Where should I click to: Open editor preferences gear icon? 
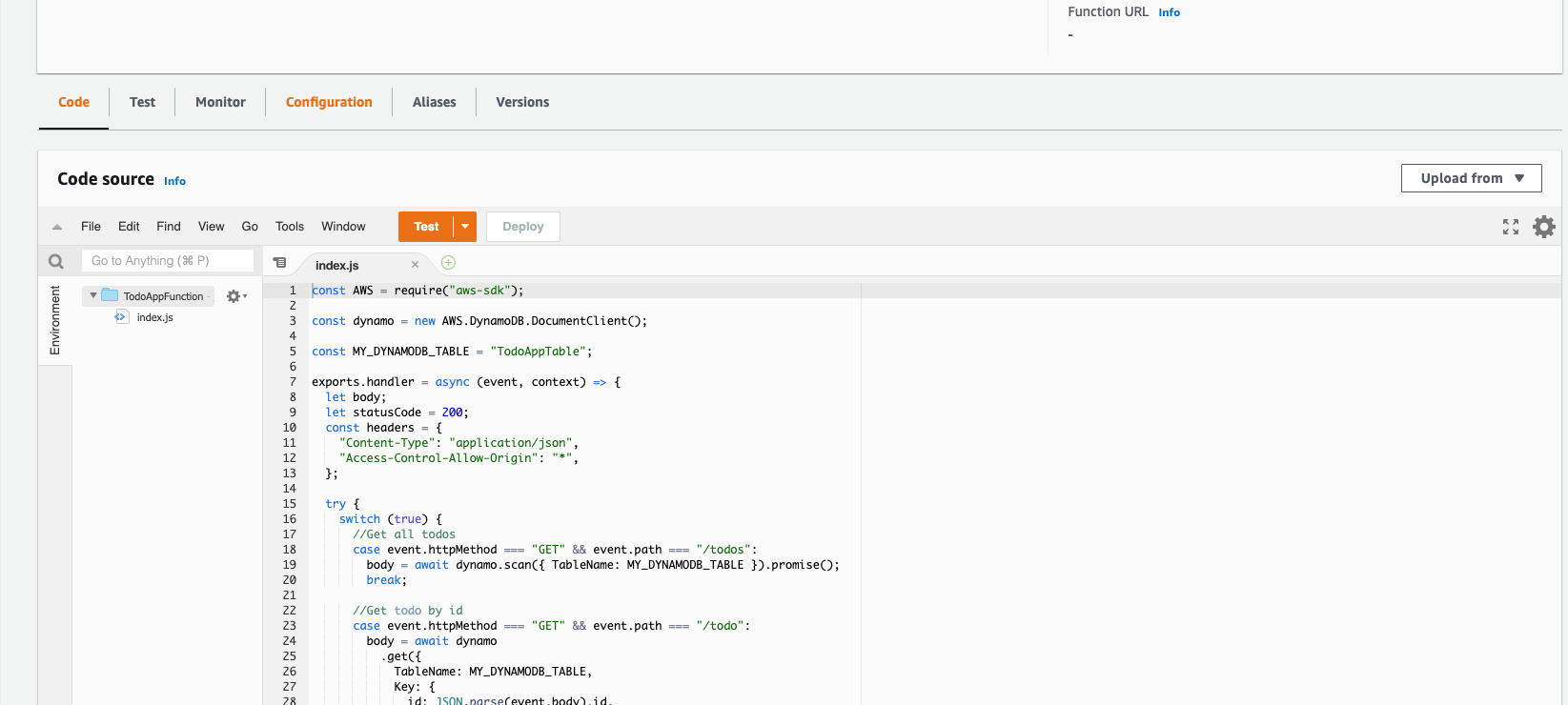pos(1543,227)
